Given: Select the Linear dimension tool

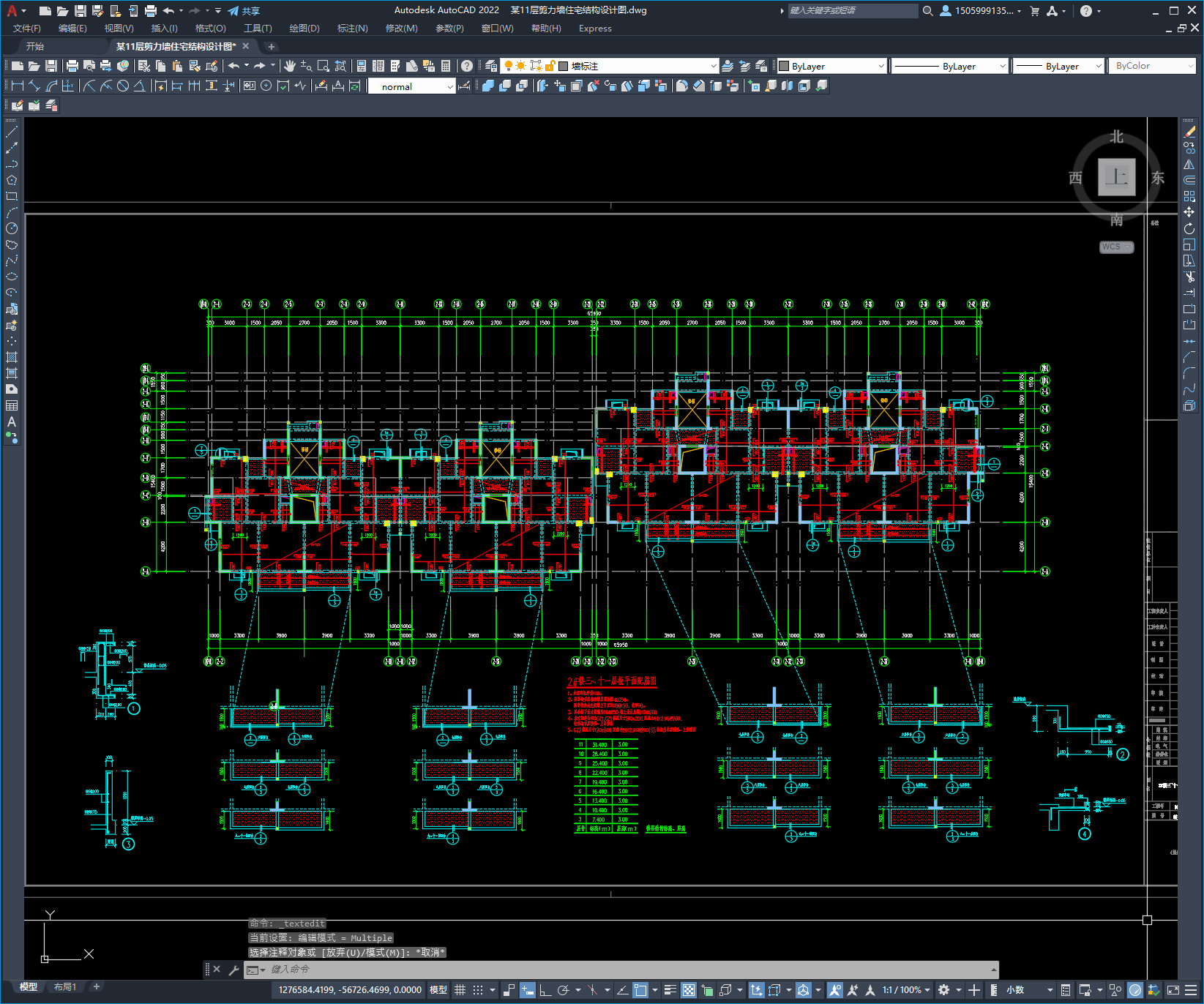Looking at the screenshot, I should 18,86.
